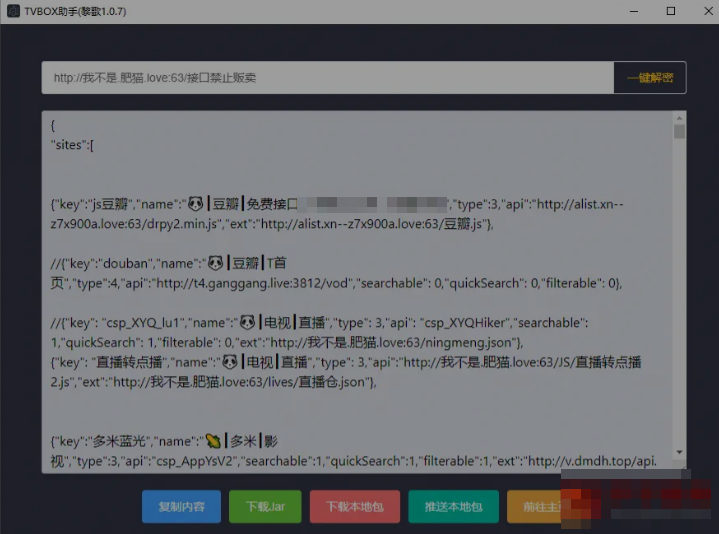Screen dimensions: 719x534
Task: Click the scrollbar down arrow
Action: [679, 452]
